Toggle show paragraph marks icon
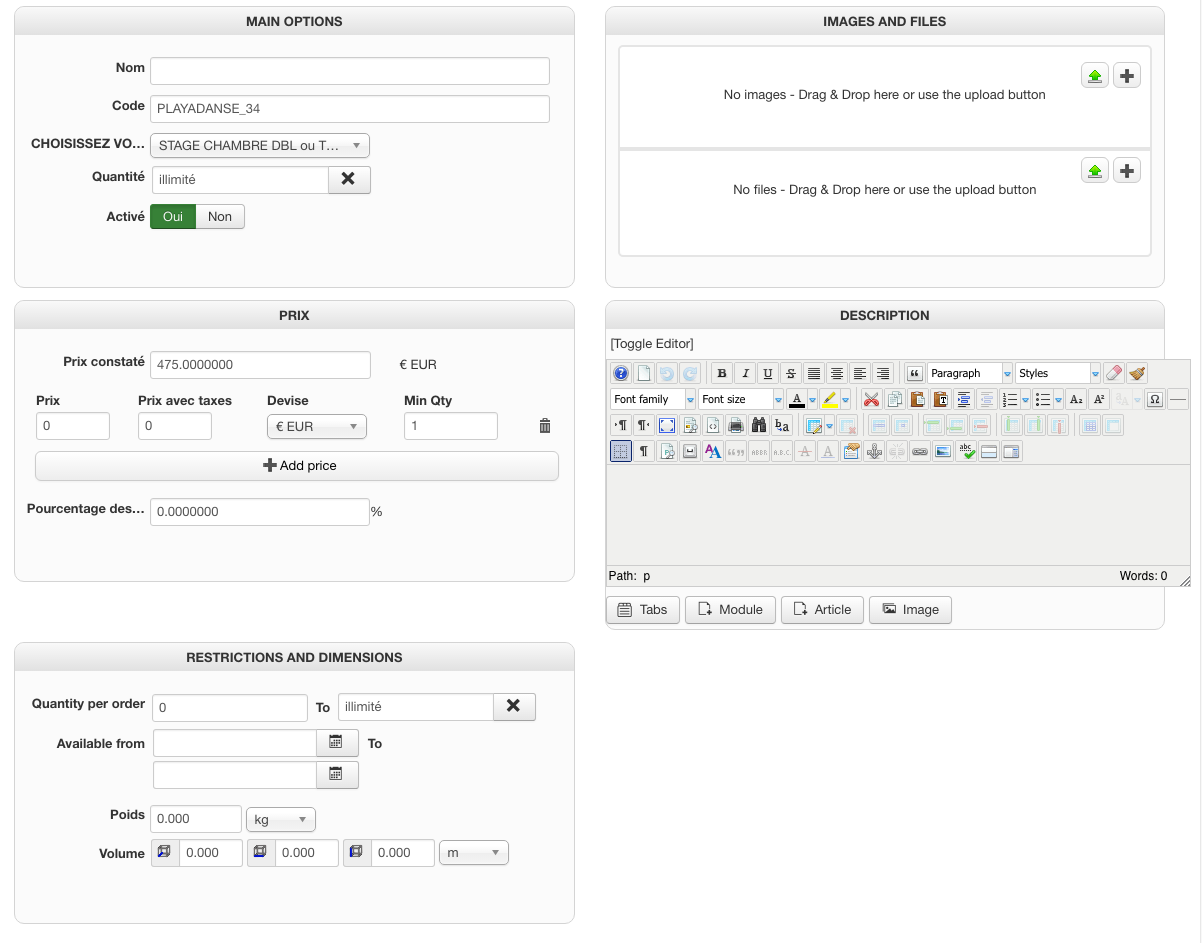The image size is (1202, 943). (644, 451)
